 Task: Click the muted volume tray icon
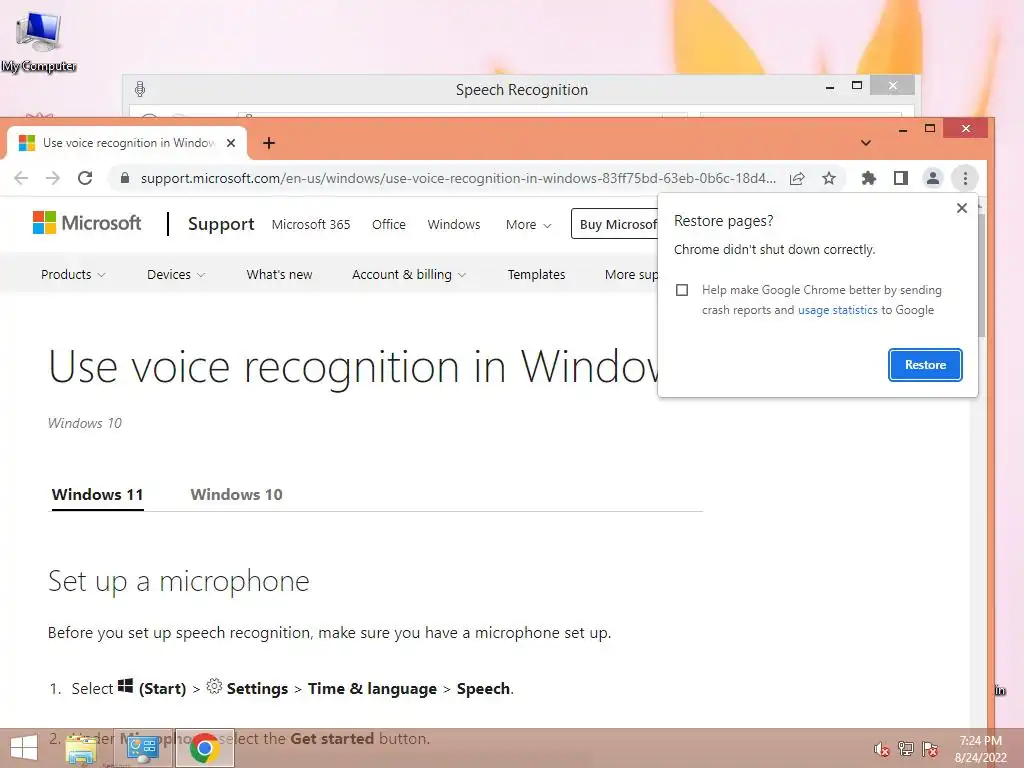pos(881,749)
